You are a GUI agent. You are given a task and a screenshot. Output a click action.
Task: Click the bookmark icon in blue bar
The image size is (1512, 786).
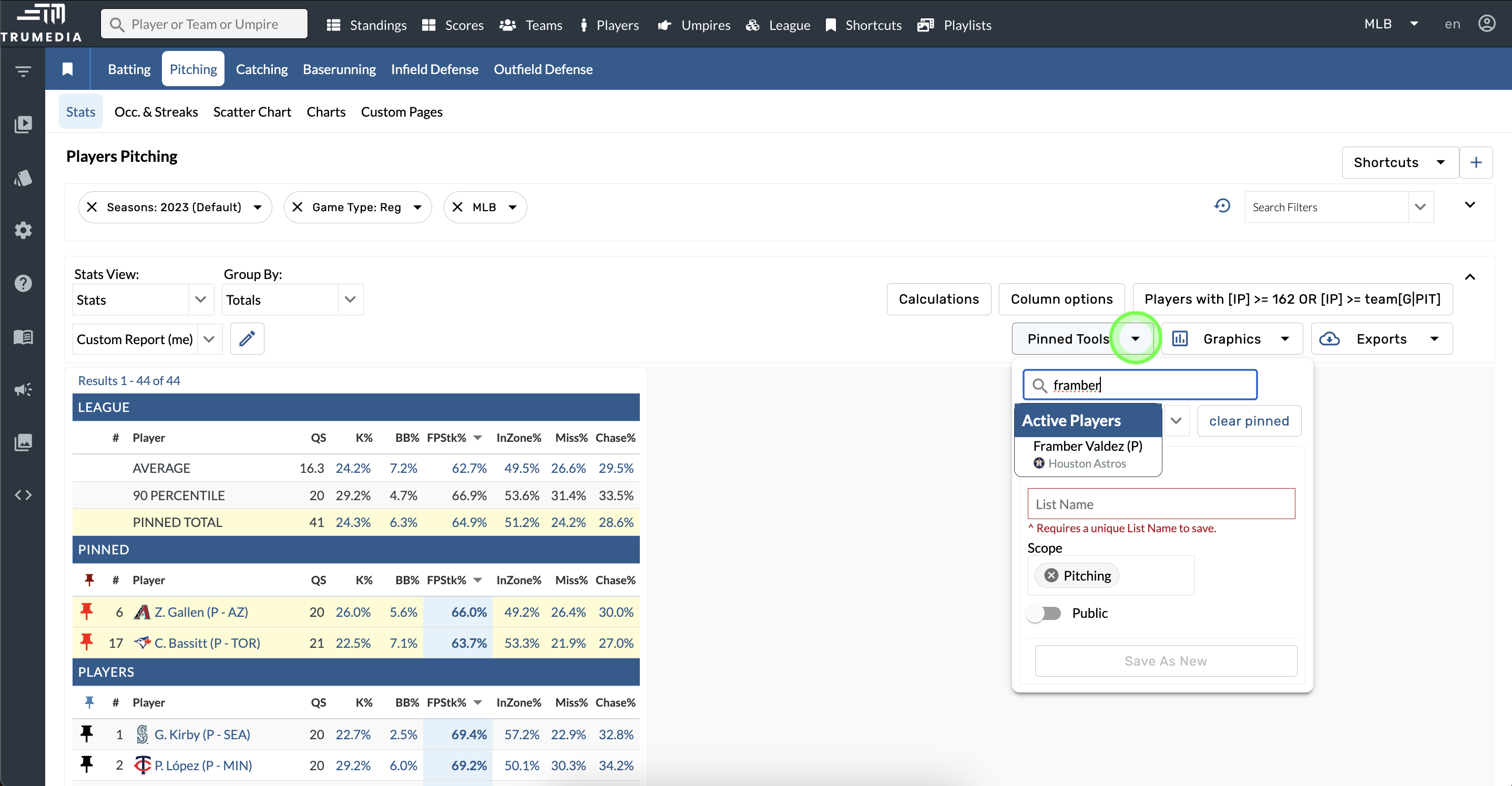tap(67, 69)
